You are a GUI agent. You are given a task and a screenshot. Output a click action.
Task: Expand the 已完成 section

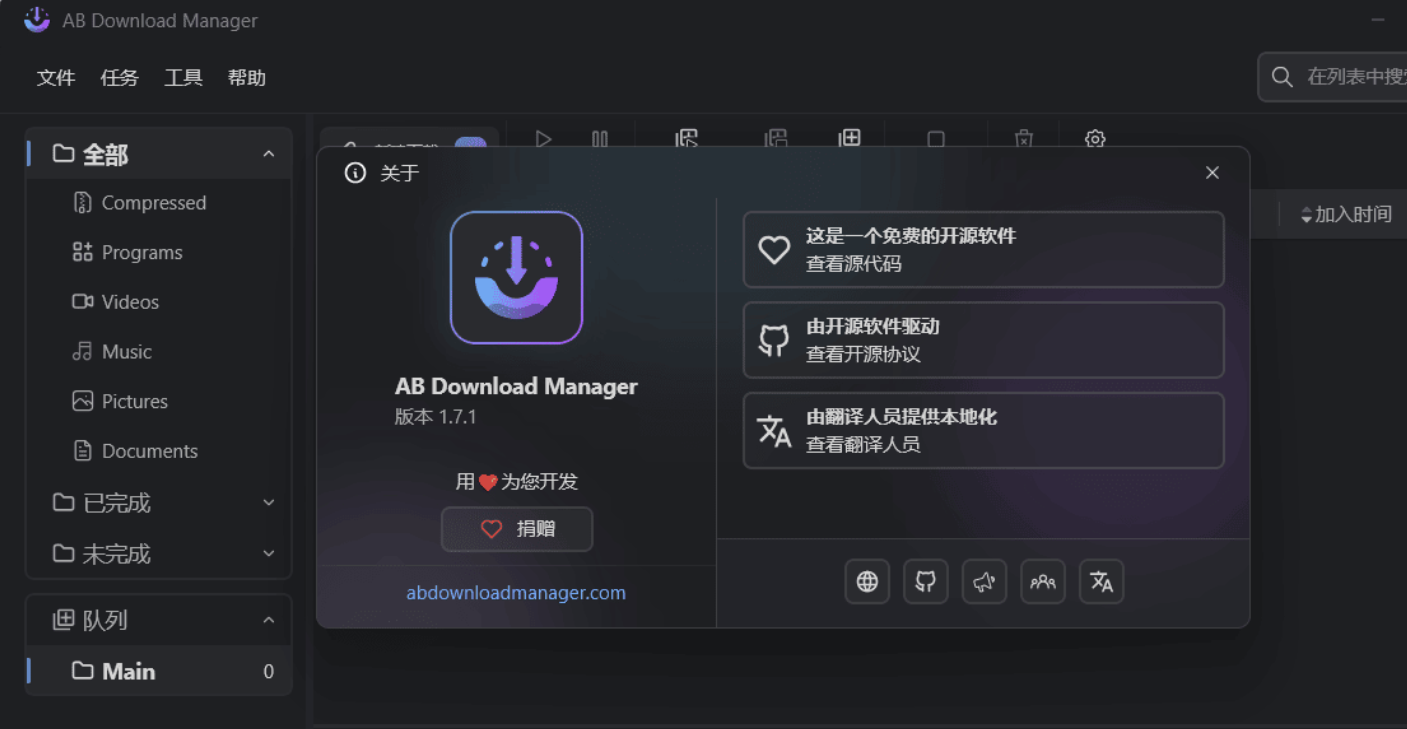click(268, 503)
